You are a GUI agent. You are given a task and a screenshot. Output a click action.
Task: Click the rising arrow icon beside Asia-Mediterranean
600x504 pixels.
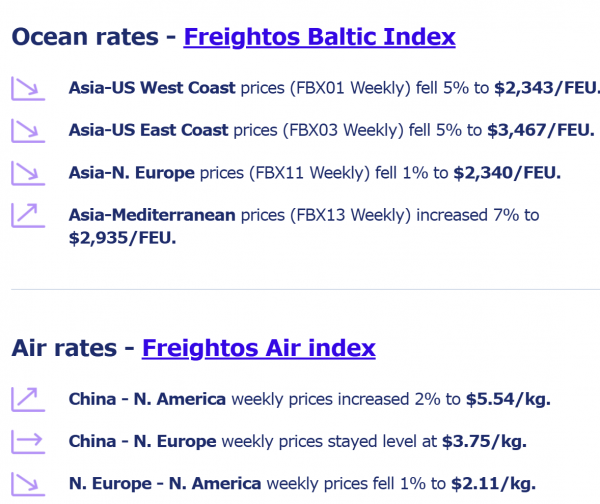point(27,214)
